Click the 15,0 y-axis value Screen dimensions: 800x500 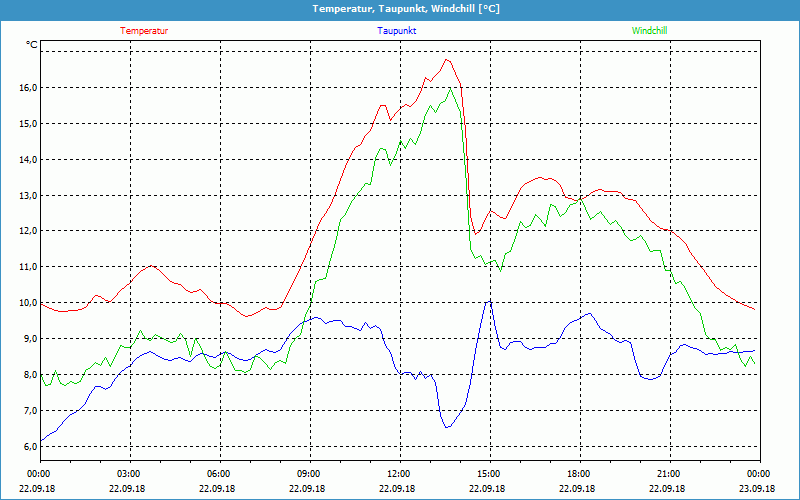29,123
